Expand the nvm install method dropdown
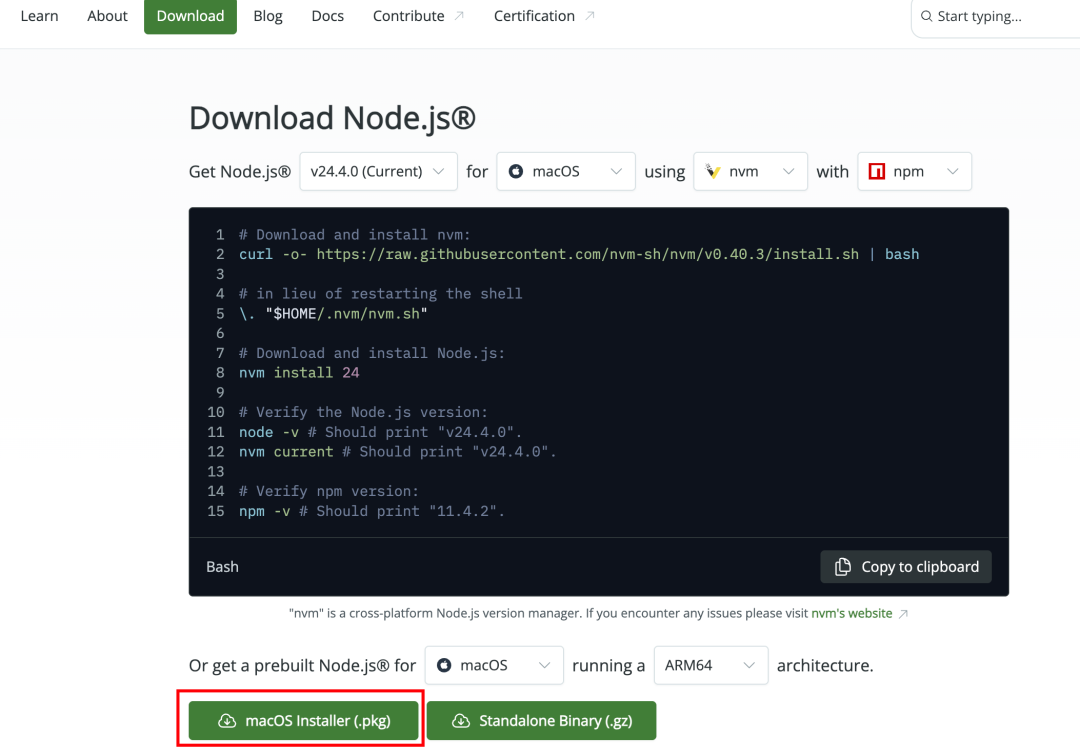The width and height of the screenshot is (1080, 756). coord(750,171)
